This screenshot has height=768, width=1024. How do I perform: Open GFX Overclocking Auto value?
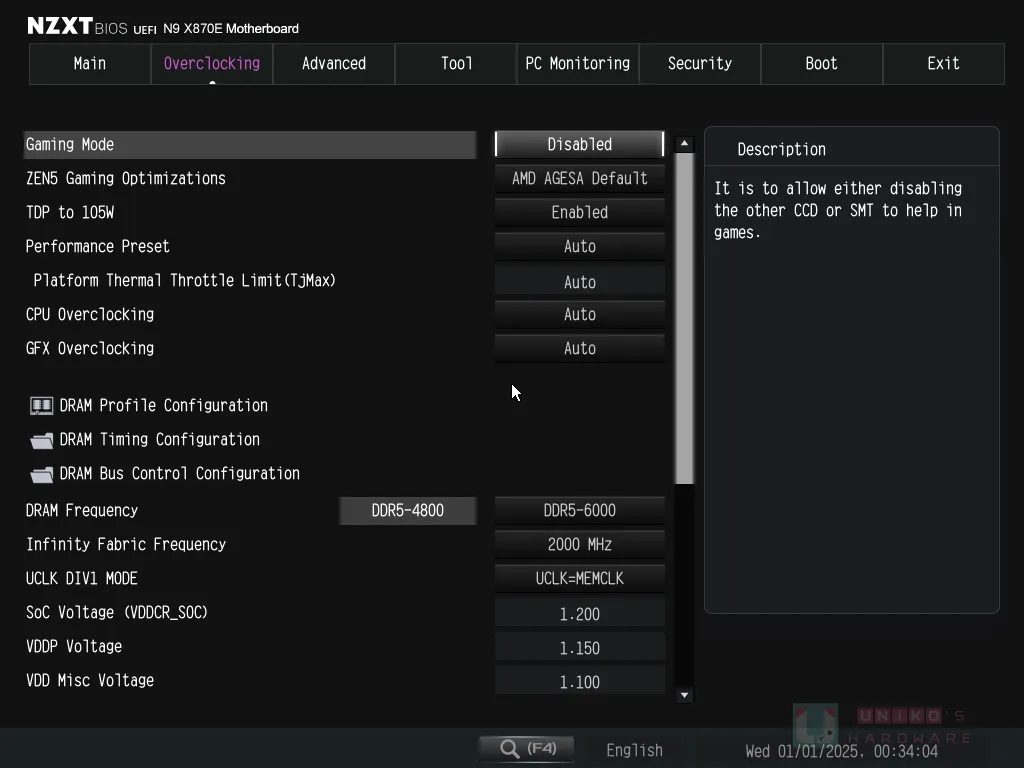pos(580,348)
